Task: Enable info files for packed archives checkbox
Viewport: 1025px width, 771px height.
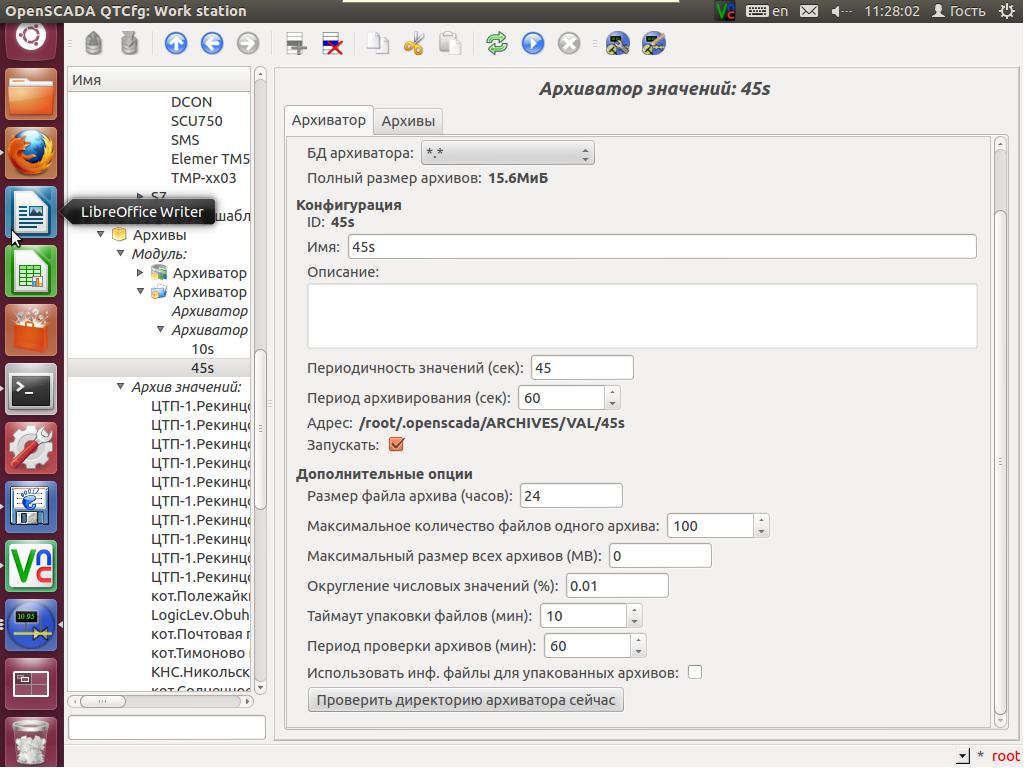Action: click(695, 673)
